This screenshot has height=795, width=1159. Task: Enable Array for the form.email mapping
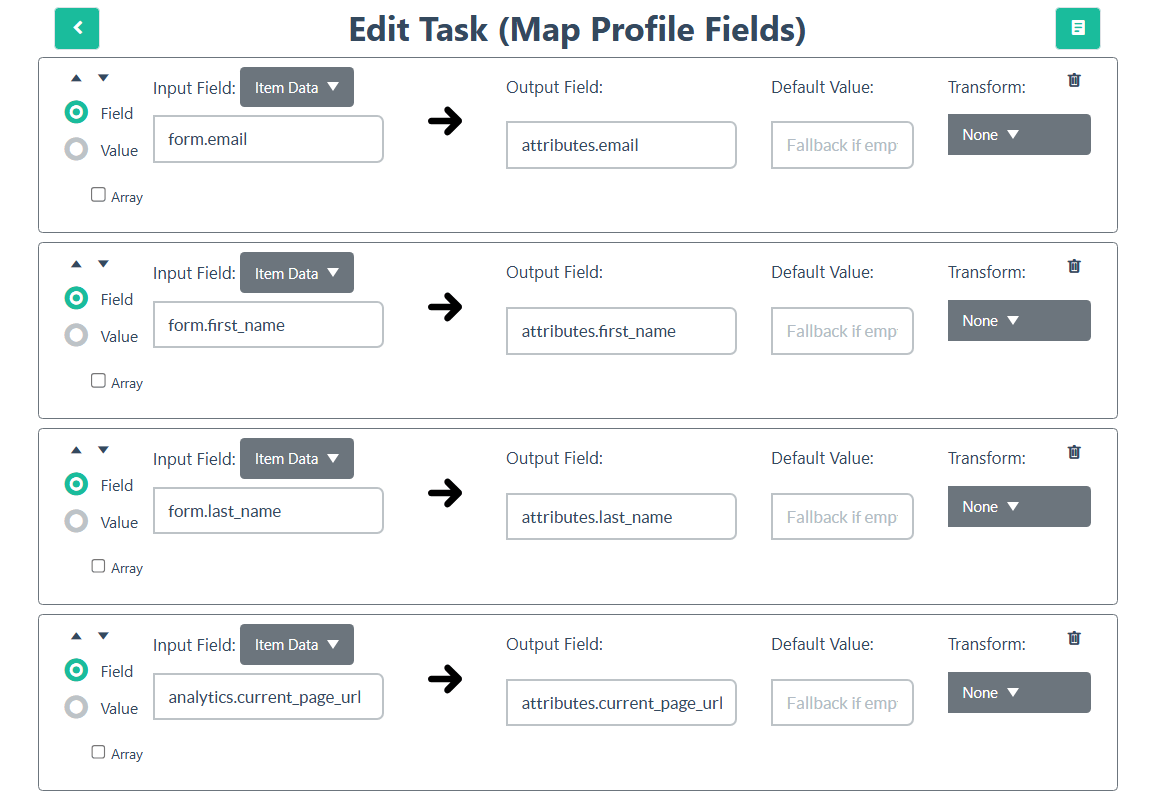98,194
